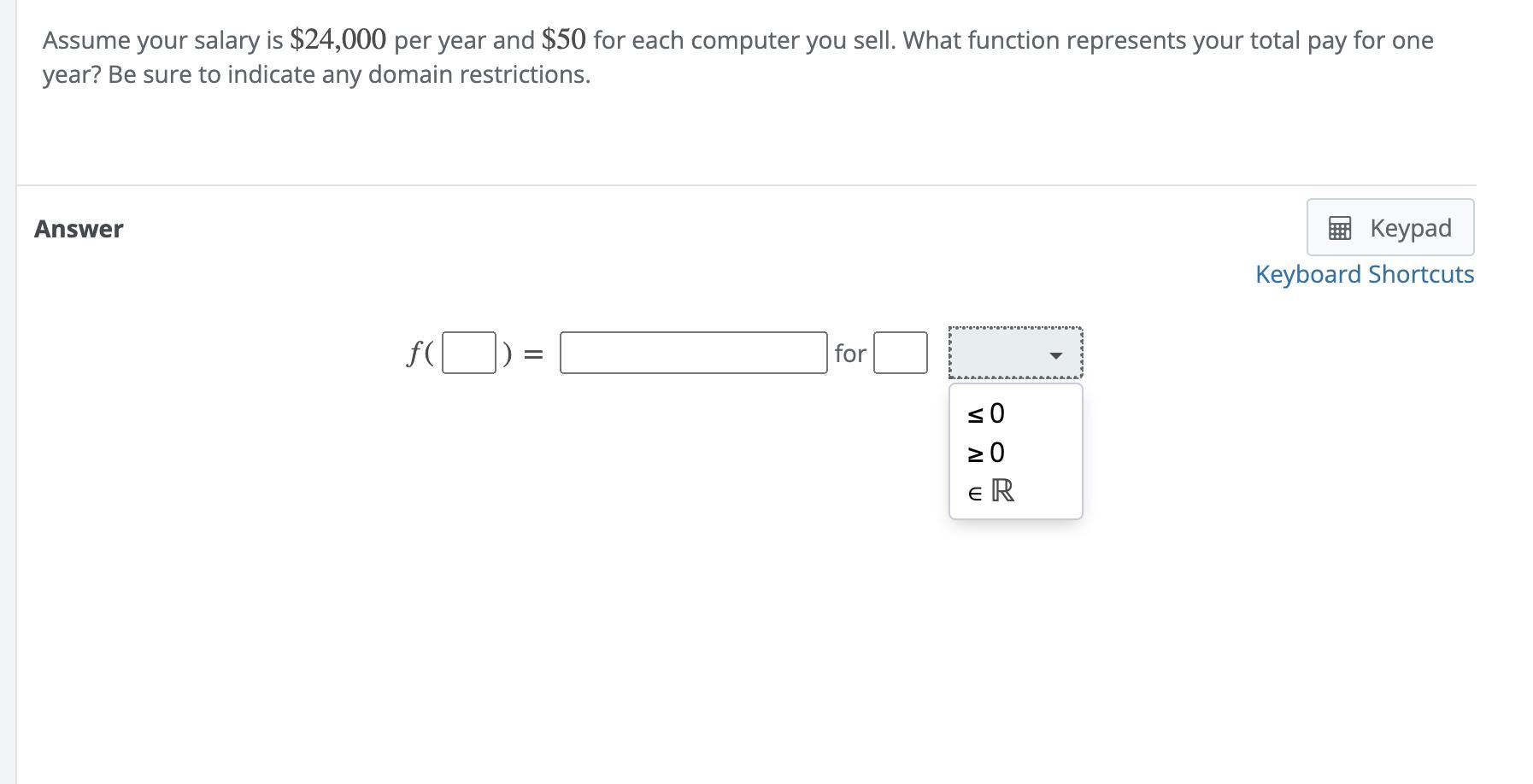This screenshot has width=1533, height=784.
Task: Focus the variable box inside f( )
Action: click(x=468, y=353)
